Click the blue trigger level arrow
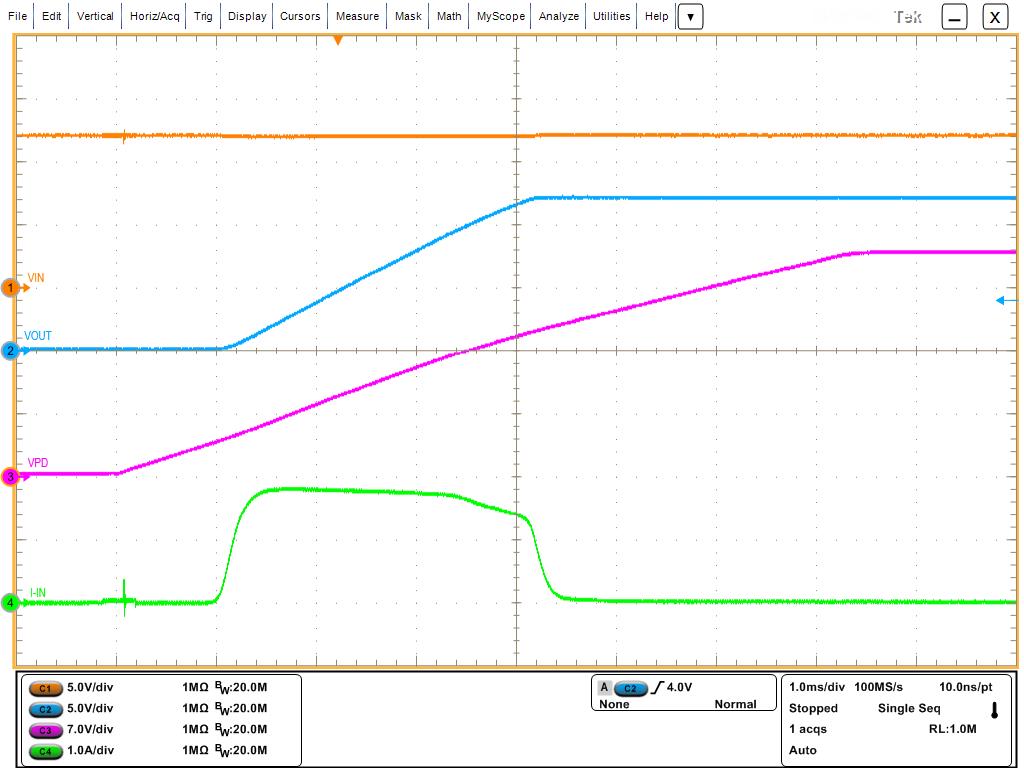Image resolution: width=1024 pixels, height=768 pixels. [x=1005, y=300]
